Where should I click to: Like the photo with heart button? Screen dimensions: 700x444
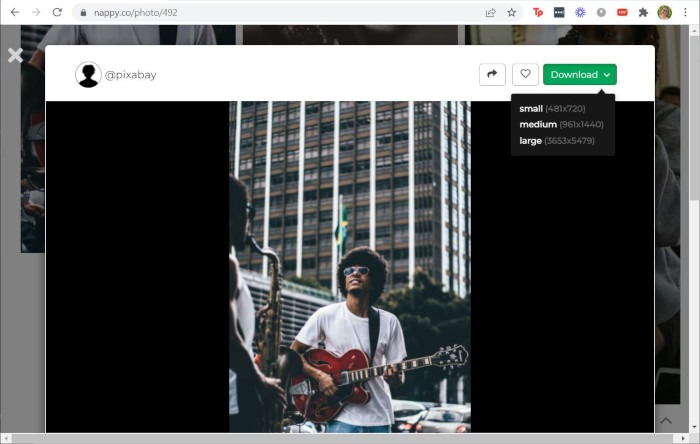click(x=525, y=74)
